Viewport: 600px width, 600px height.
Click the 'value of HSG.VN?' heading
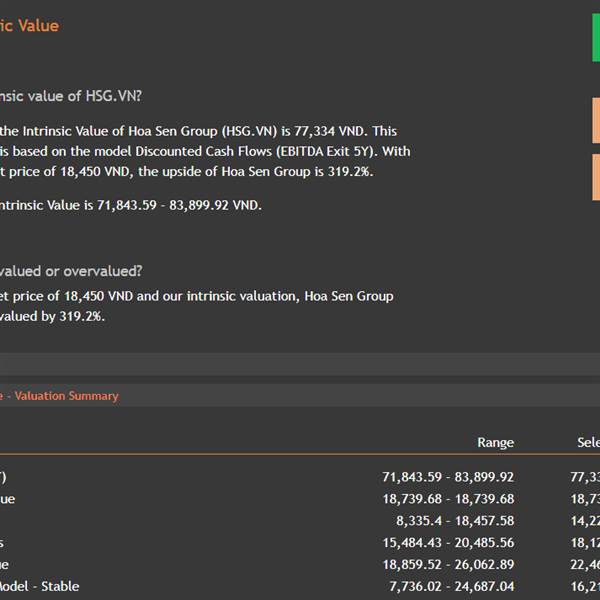tap(71, 96)
